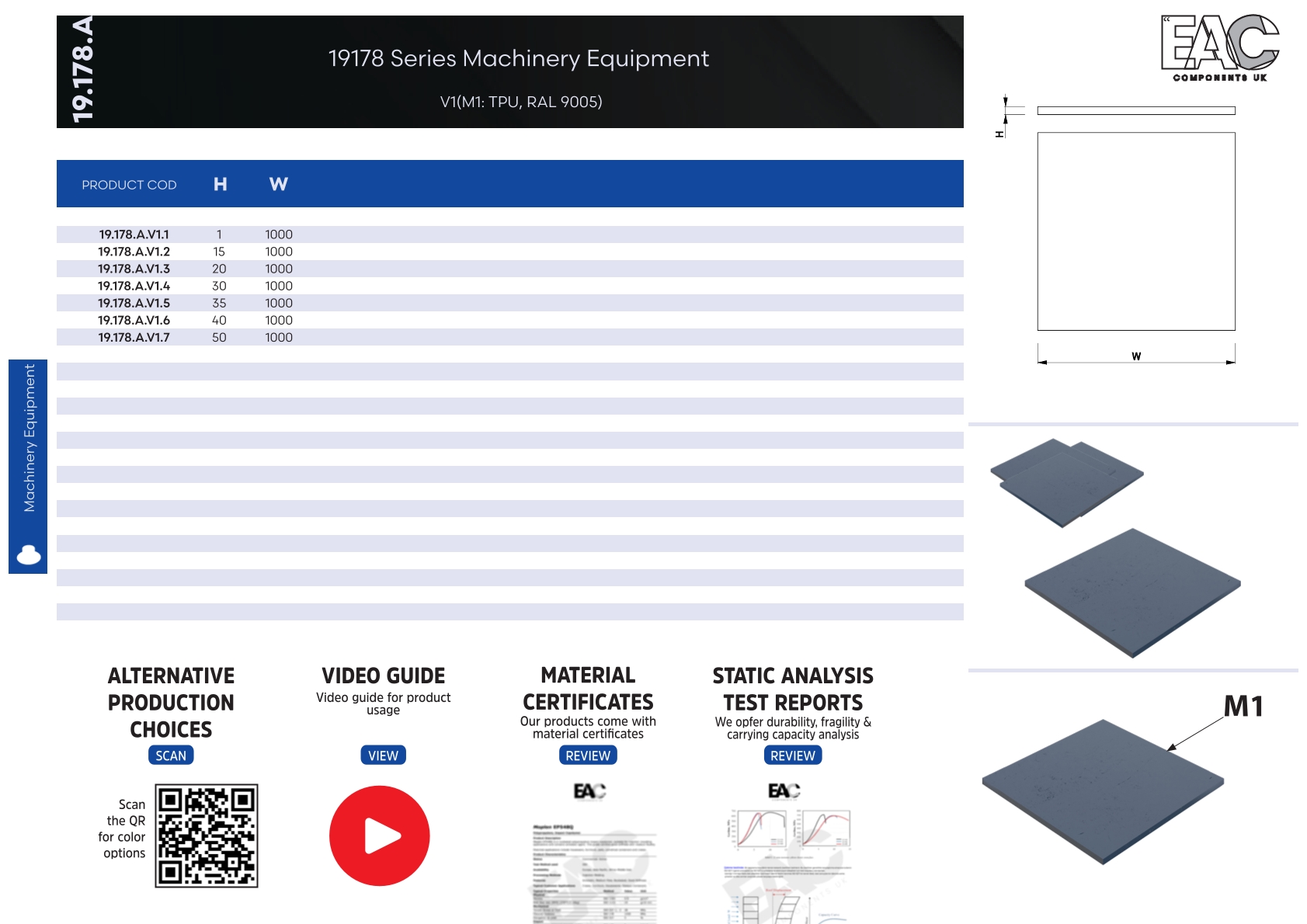Select product code 19.178.A.V1.6
The width and height of the screenshot is (1307, 924).
tap(134, 320)
